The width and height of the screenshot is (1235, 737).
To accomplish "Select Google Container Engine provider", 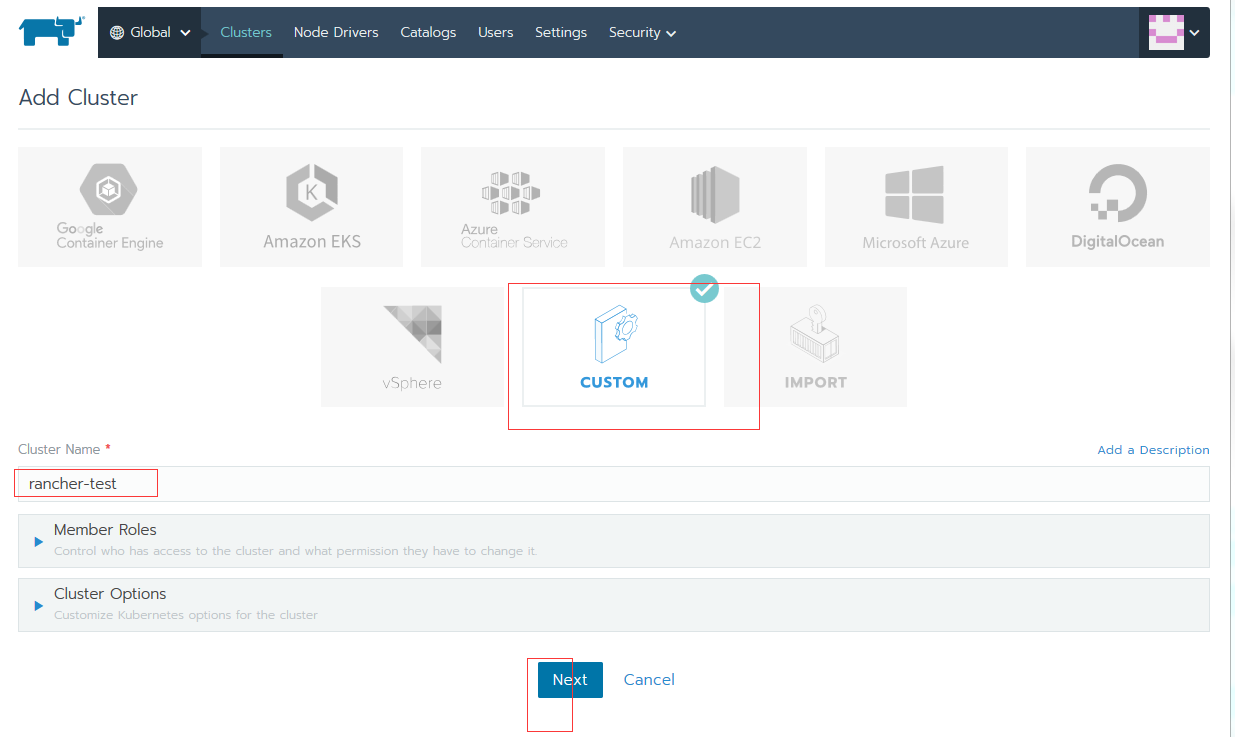I will click(x=110, y=207).
